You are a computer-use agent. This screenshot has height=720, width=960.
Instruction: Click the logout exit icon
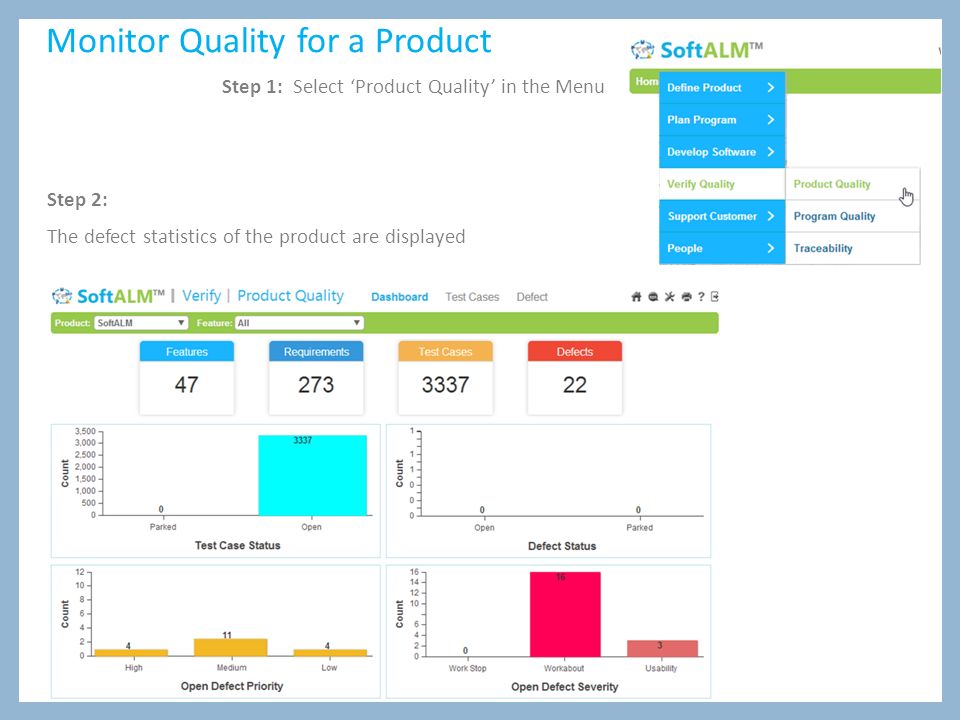[714, 297]
